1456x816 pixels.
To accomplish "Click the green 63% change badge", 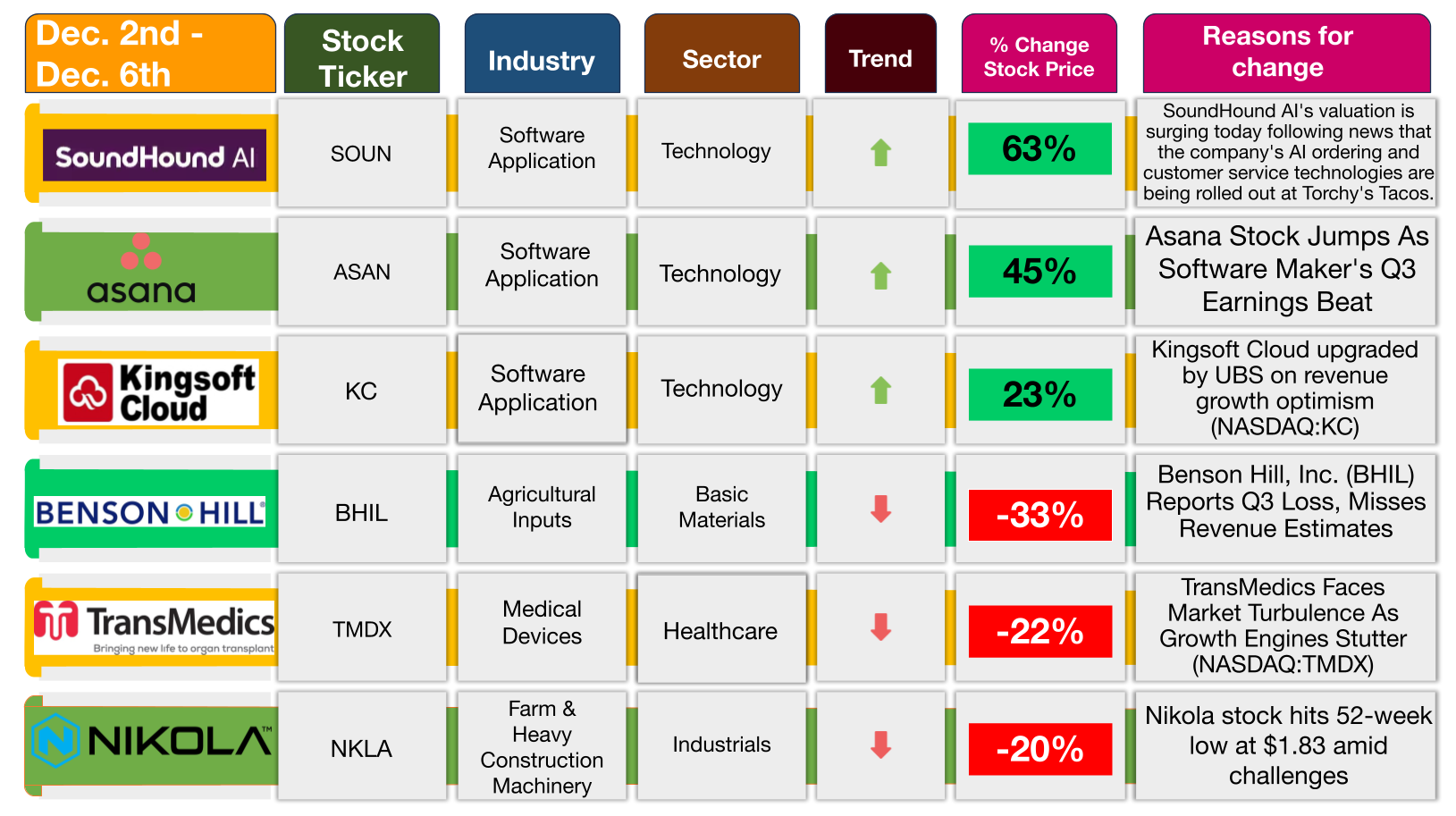I will coord(1039,148).
